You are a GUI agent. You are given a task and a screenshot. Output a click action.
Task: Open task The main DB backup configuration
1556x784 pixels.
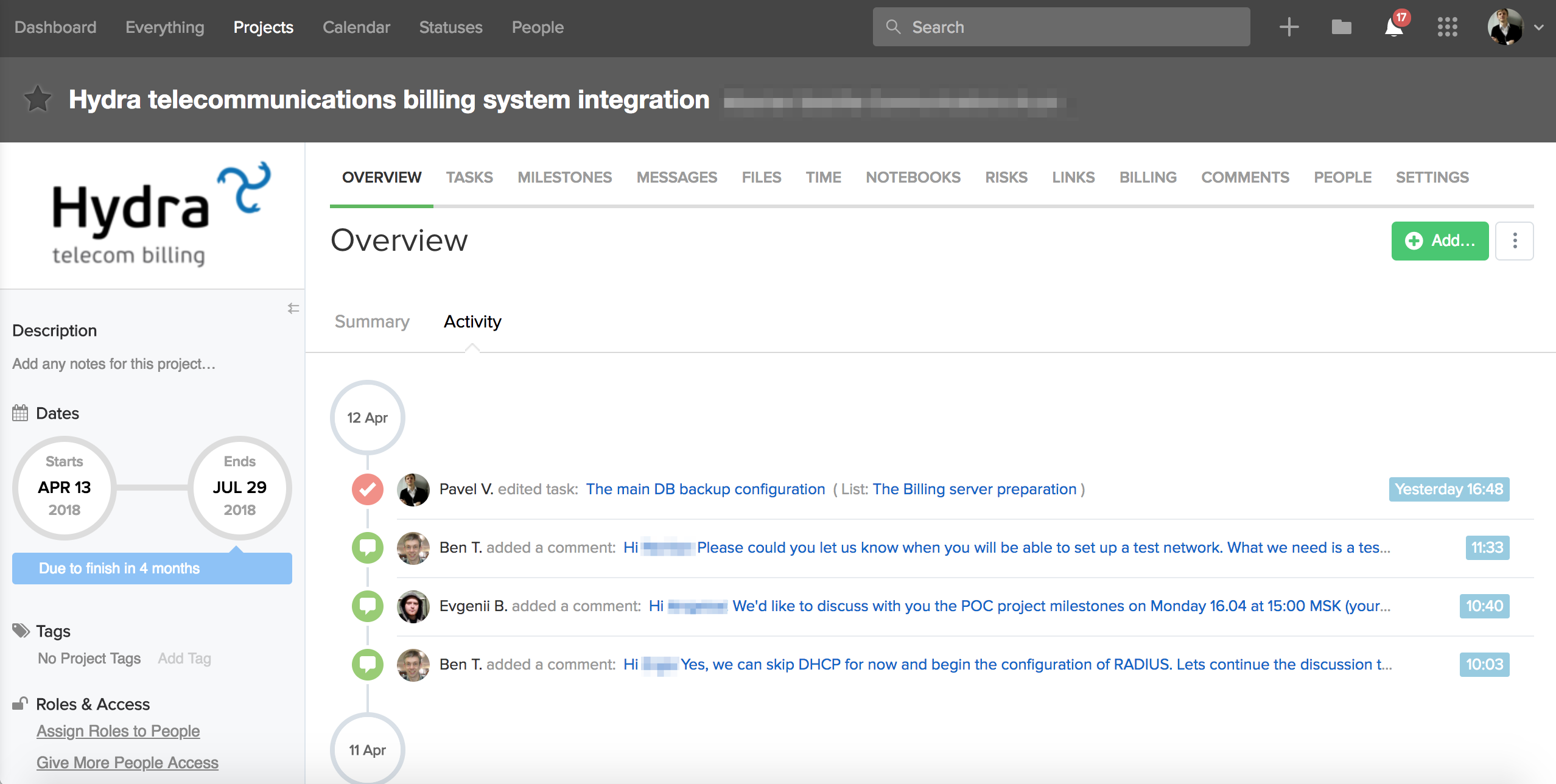[706, 489]
